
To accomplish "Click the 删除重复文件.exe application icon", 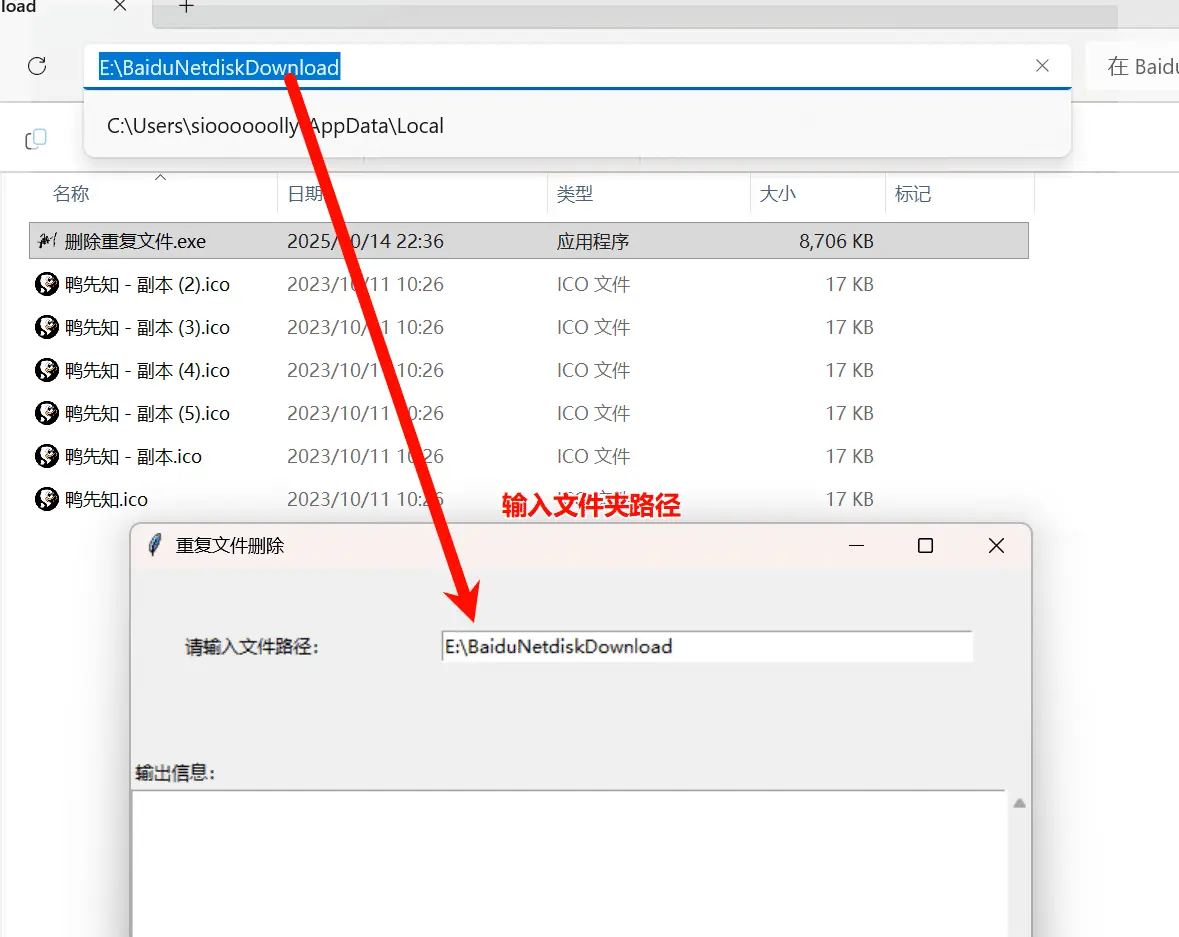I will 47,241.
